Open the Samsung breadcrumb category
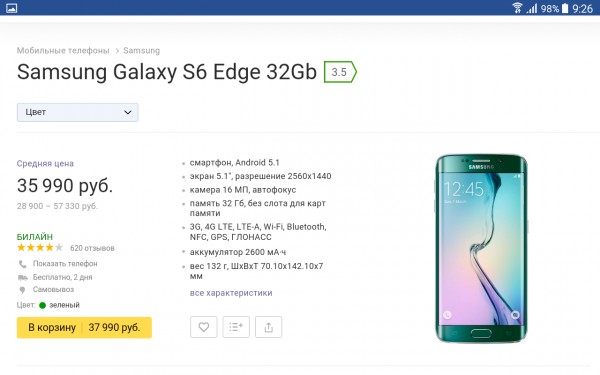The image size is (600, 375). (142, 51)
